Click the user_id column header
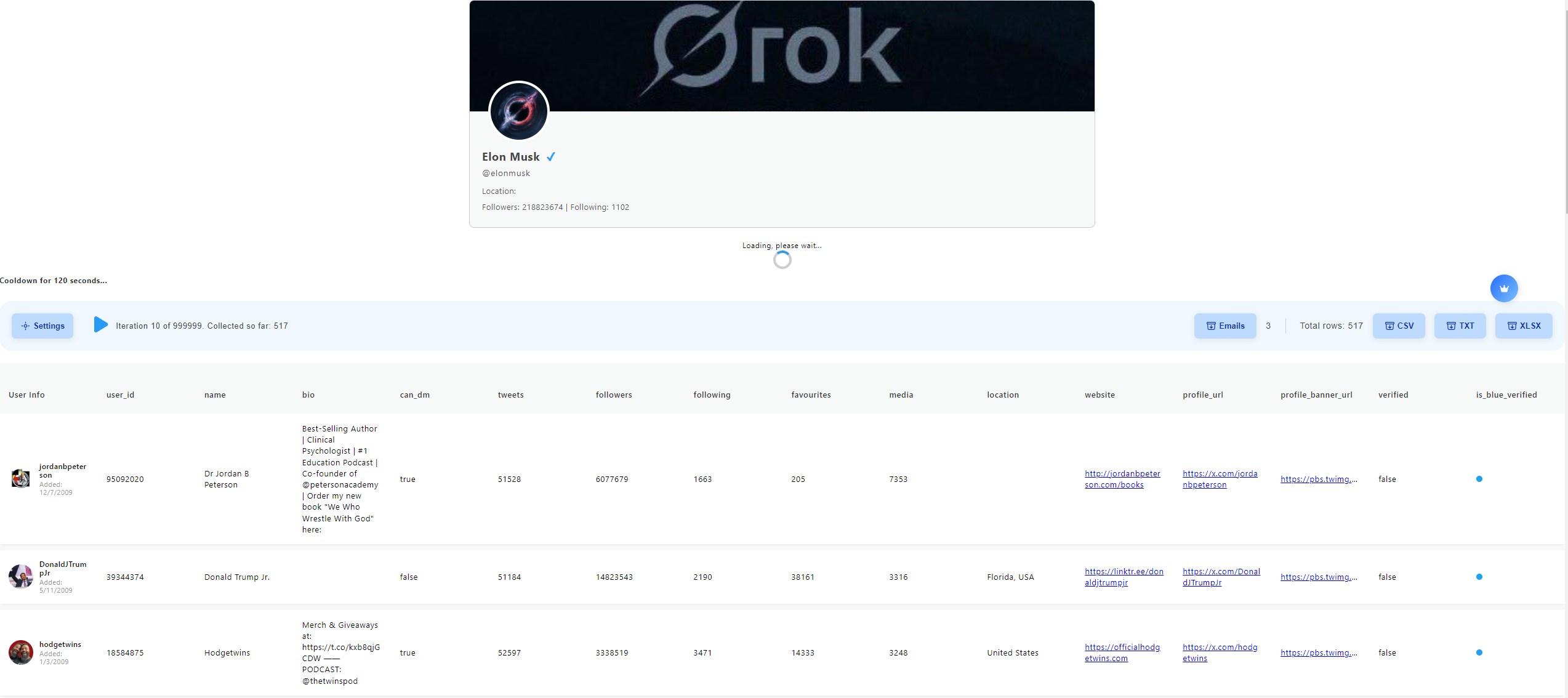 tap(120, 395)
